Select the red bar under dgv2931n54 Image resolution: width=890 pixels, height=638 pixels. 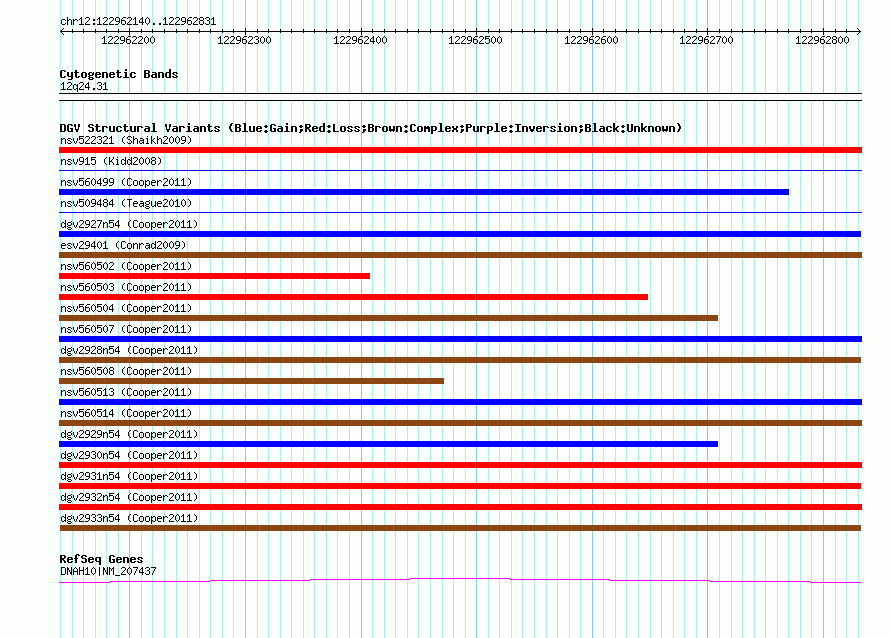[x=460, y=486]
